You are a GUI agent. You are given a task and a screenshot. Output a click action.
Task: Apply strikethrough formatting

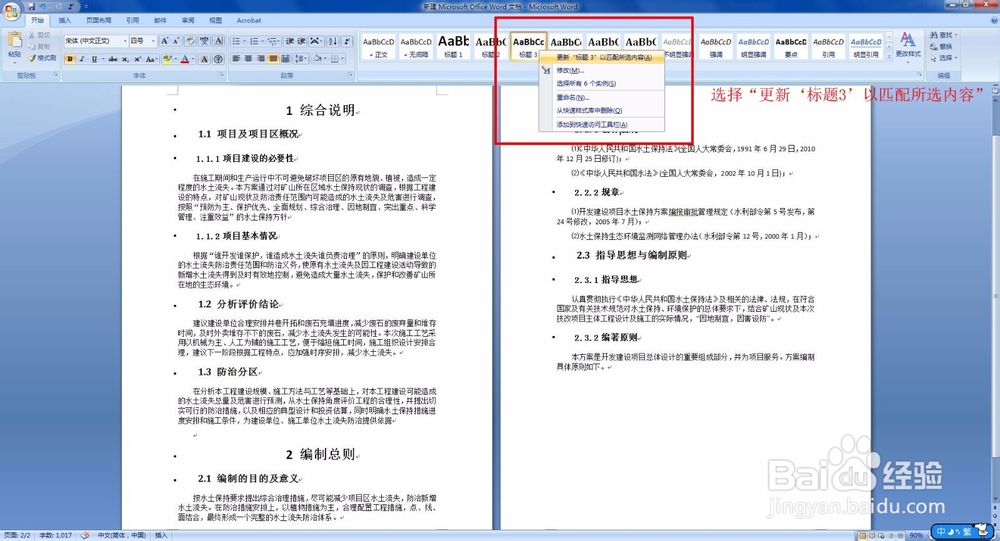click(x=113, y=59)
